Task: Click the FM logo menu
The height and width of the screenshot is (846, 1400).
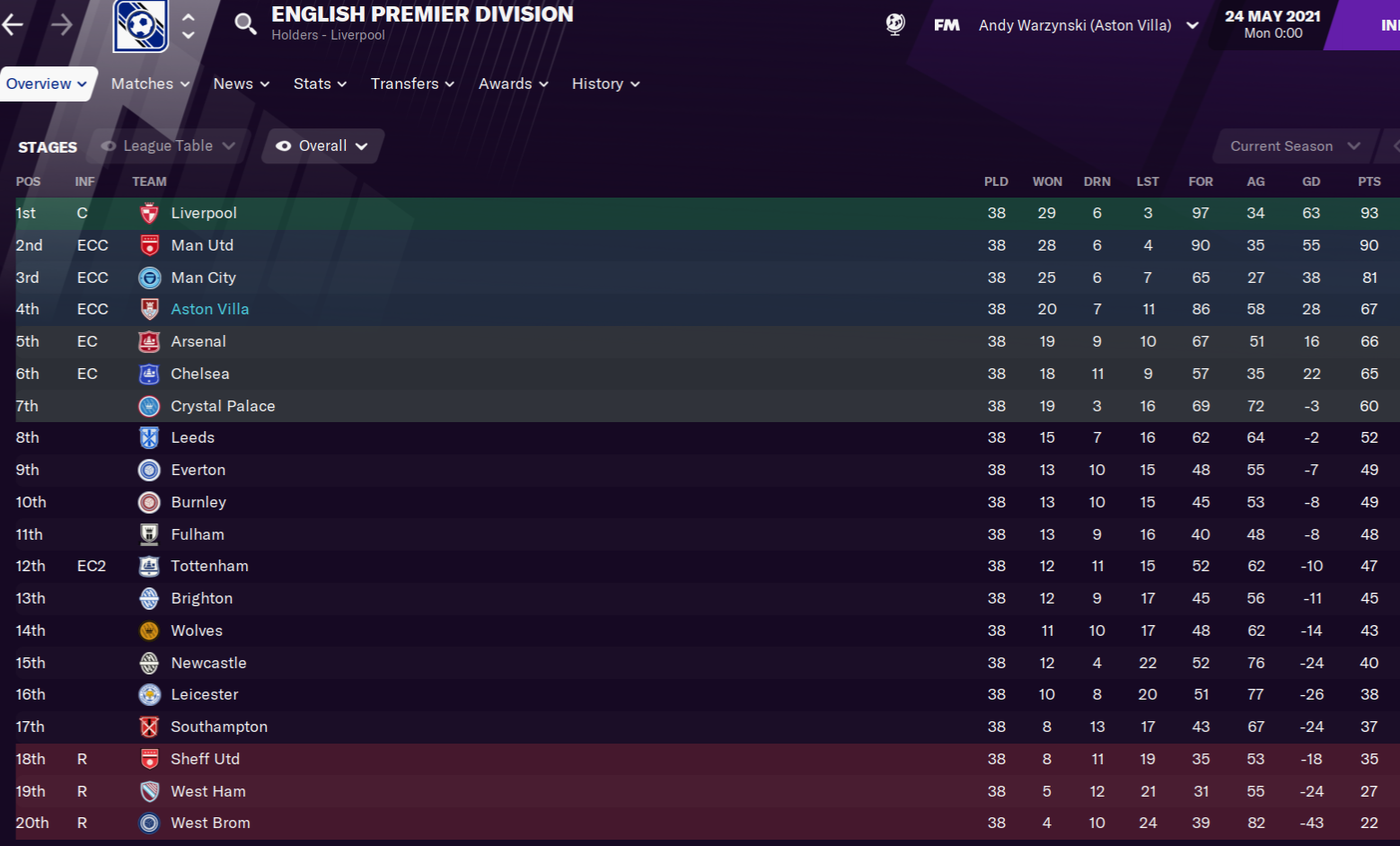Action: (x=947, y=25)
